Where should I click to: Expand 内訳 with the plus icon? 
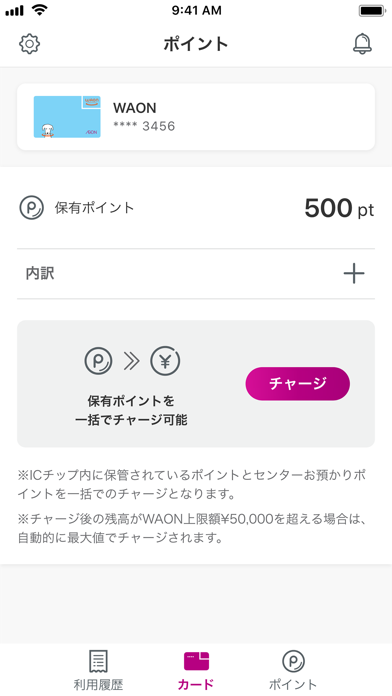354,274
